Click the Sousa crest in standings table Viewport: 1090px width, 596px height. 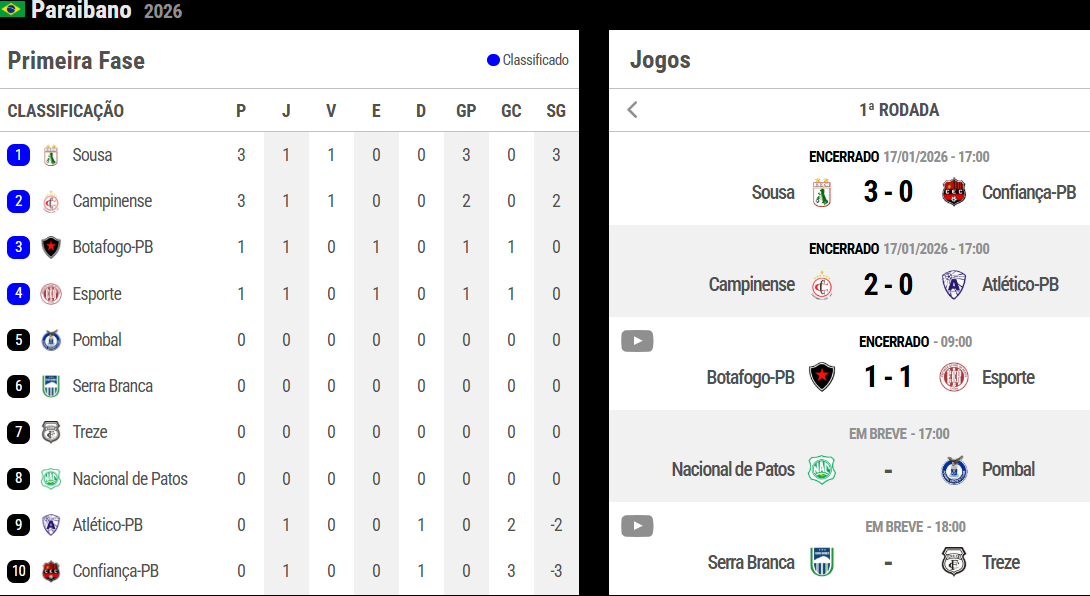pos(51,155)
